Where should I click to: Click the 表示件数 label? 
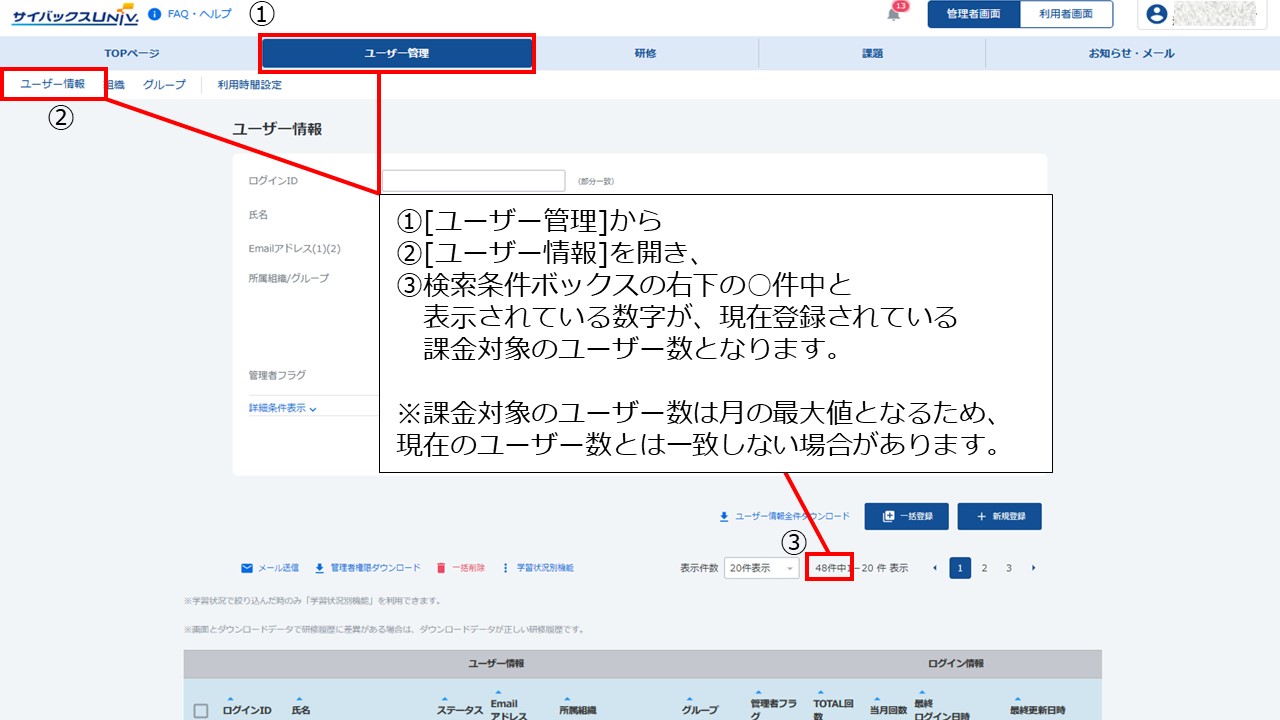699,568
